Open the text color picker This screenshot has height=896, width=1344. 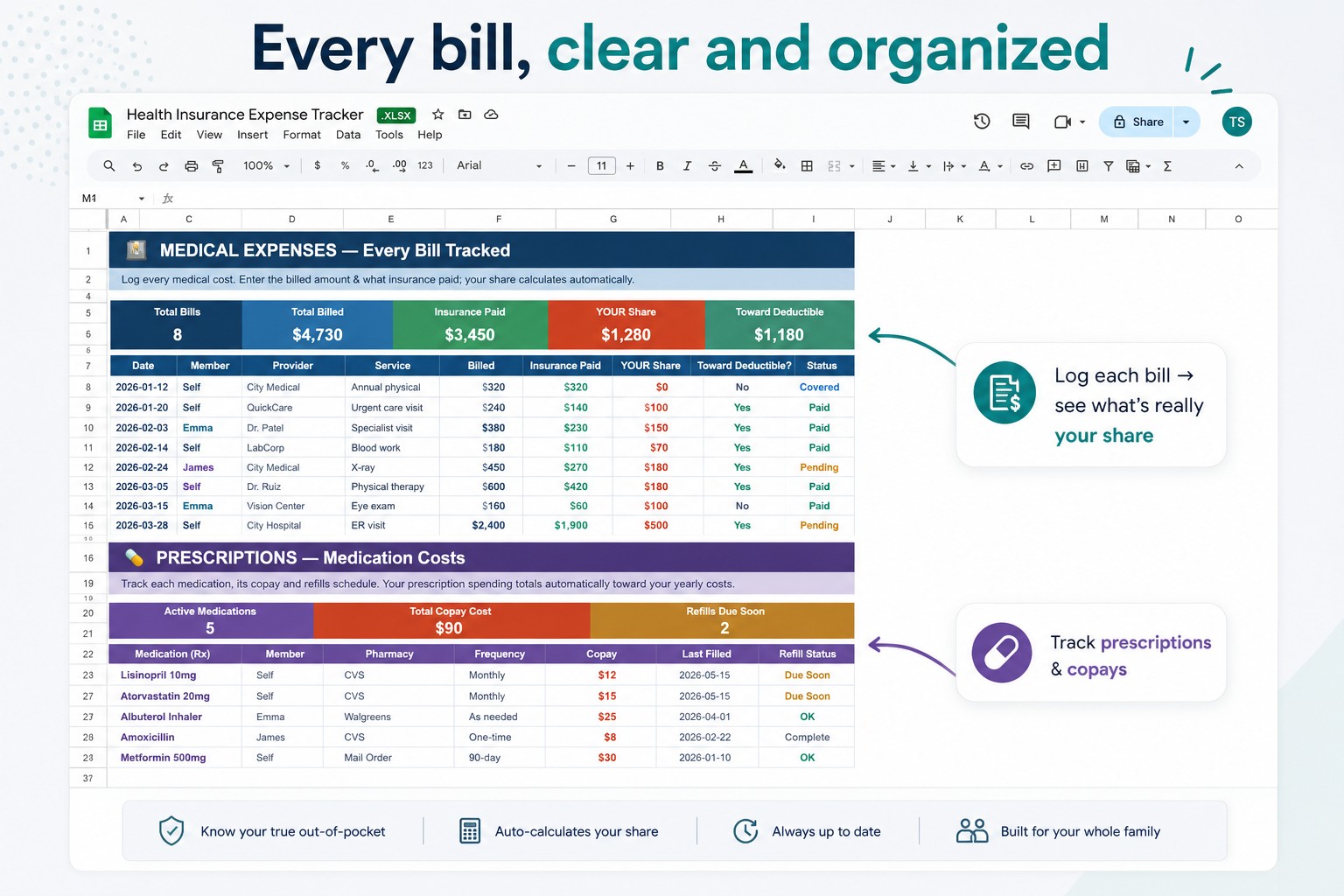point(743,165)
